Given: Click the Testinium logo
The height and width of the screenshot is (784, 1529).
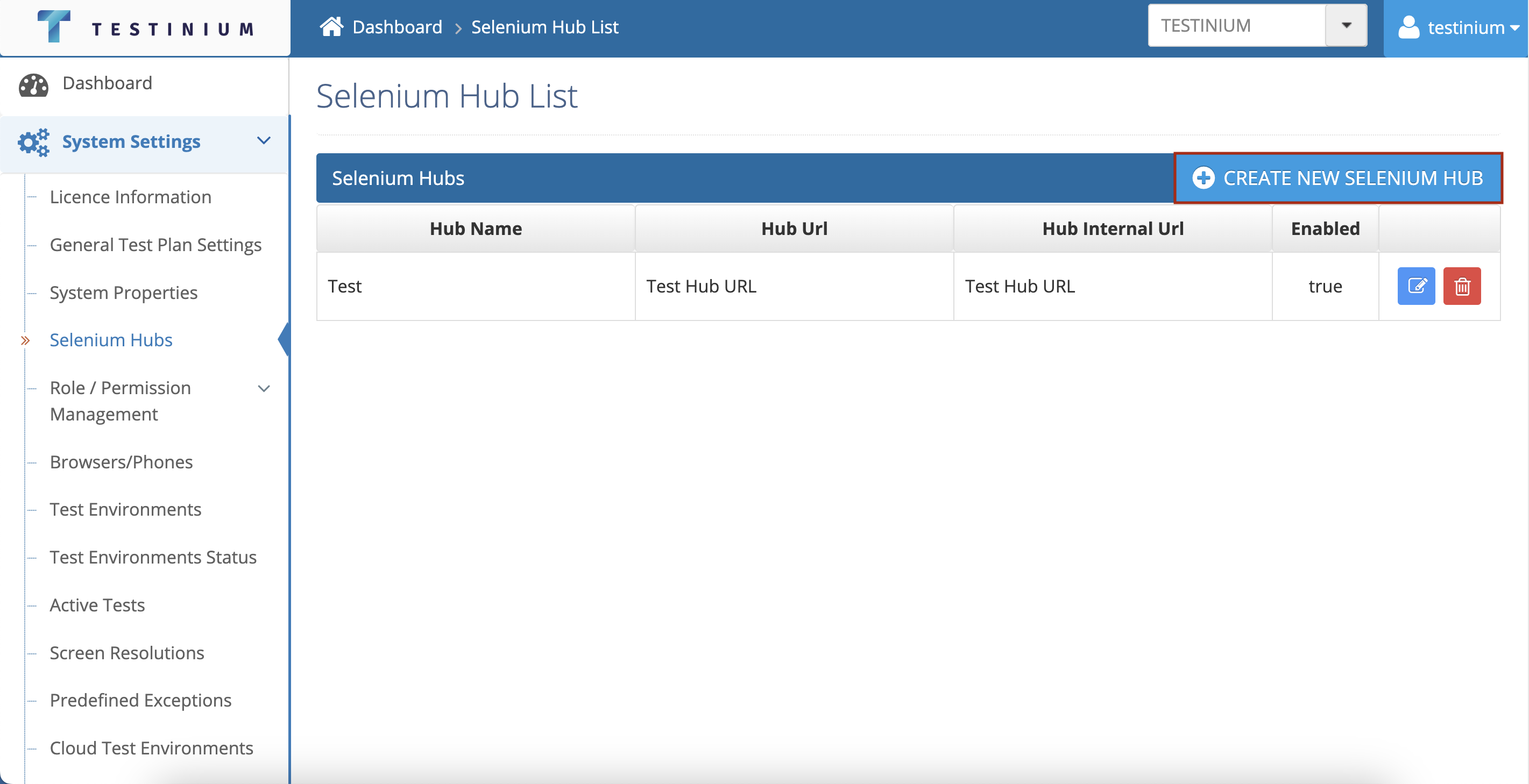Looking at the screenshot, I should 145,27.
